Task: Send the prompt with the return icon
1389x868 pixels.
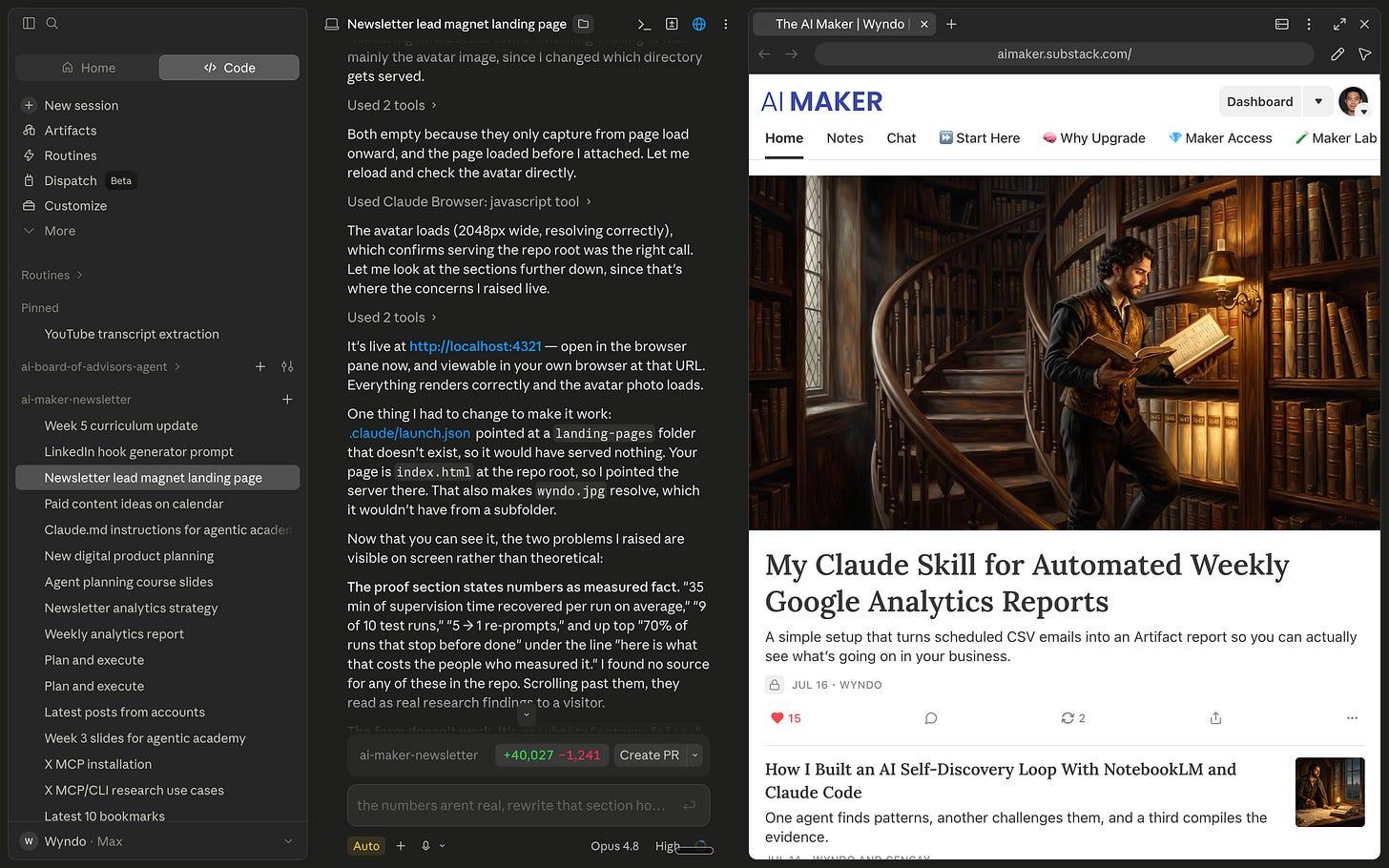Action: (689, 806)
